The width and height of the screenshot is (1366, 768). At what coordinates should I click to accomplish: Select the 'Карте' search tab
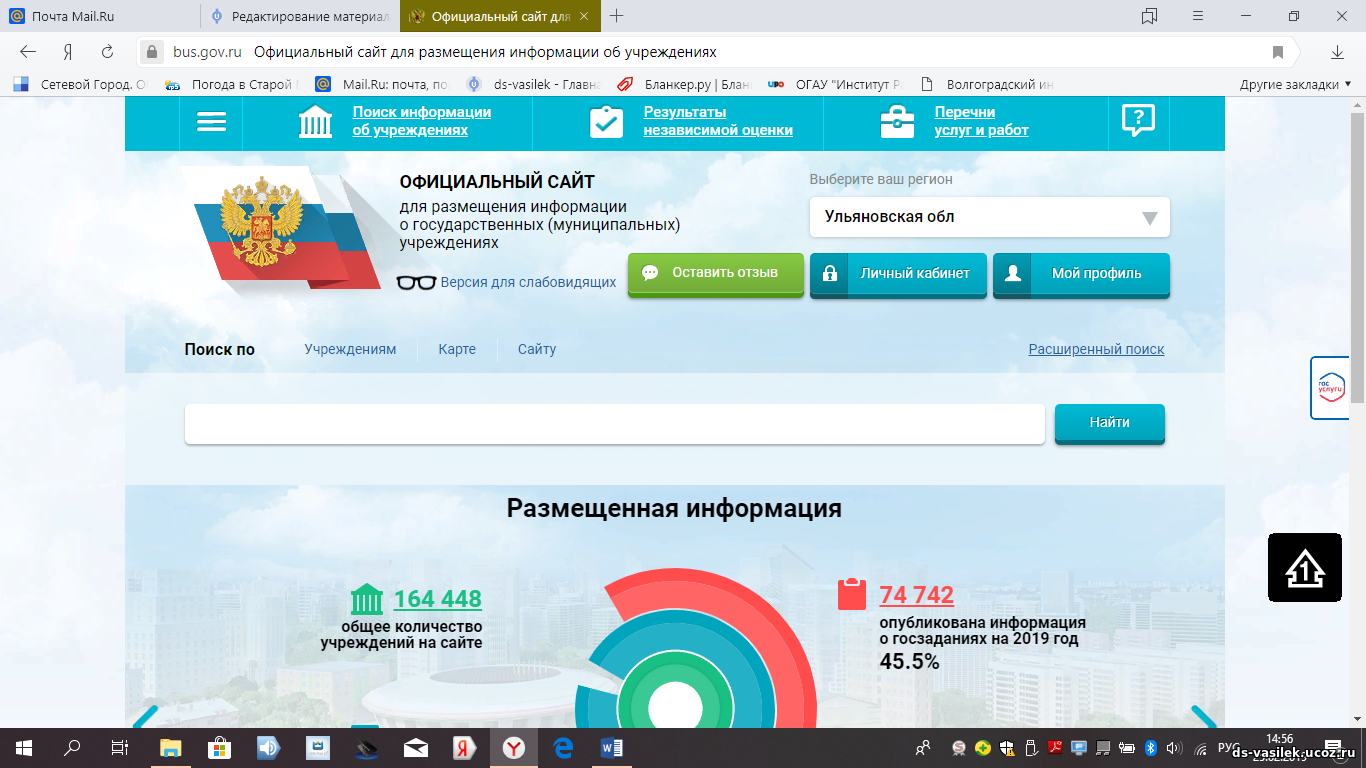click(x=457, y=349)
